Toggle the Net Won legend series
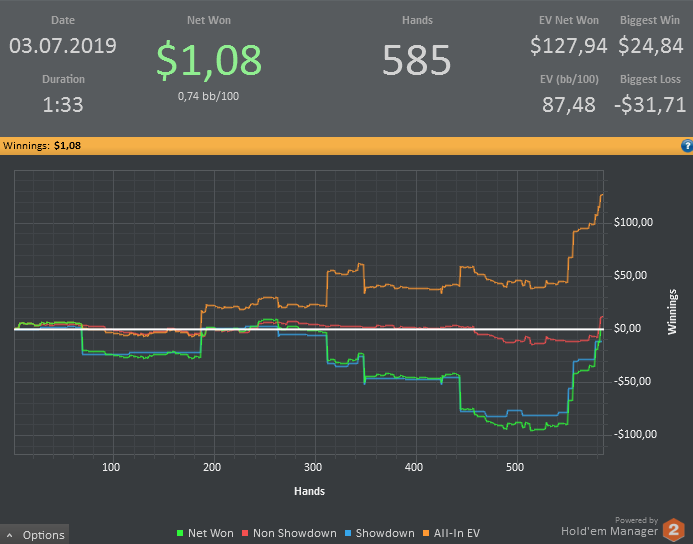 click(205, 533)
